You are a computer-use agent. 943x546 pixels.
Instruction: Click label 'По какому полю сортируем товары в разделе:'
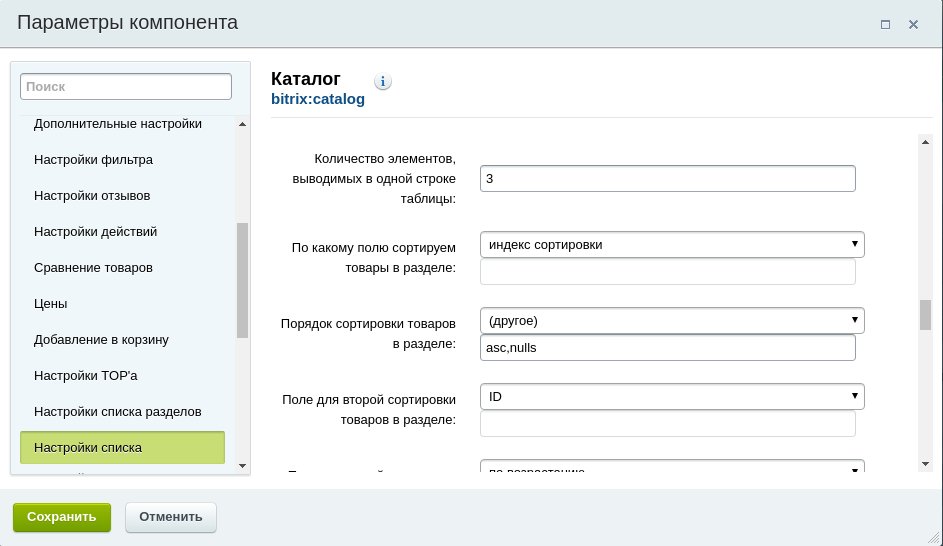click(x=373, y=258)
